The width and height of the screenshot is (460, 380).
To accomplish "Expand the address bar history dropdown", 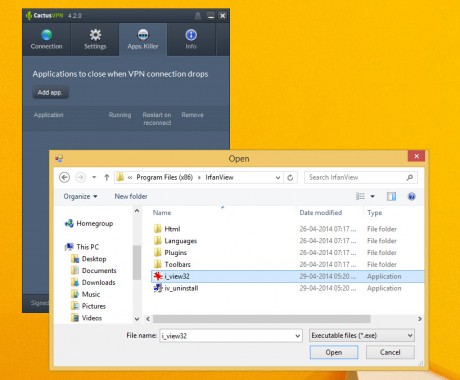I will pos(278,178).
